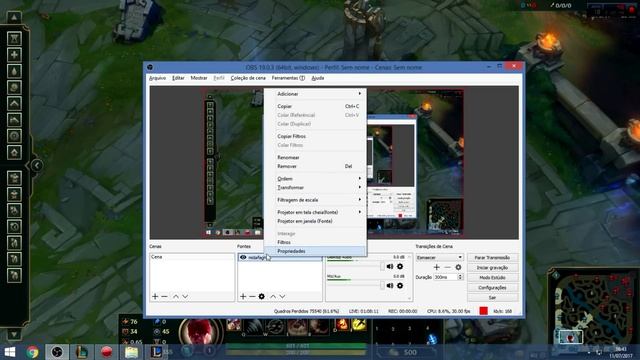This screenshot has width=640, height=360.
Task: Open the League client taskbar icon
Action: click(82, 352)
